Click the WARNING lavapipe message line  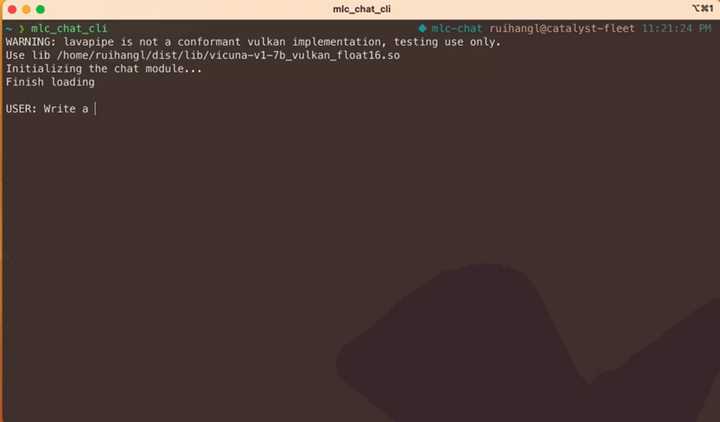coord(253,42)
